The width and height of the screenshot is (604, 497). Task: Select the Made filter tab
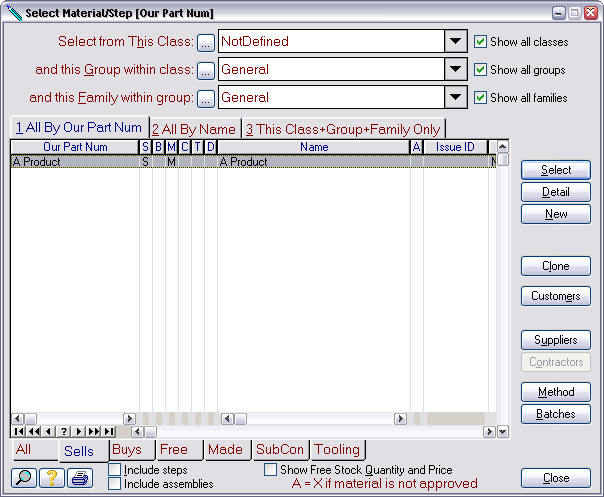click(x=228, y=450)
